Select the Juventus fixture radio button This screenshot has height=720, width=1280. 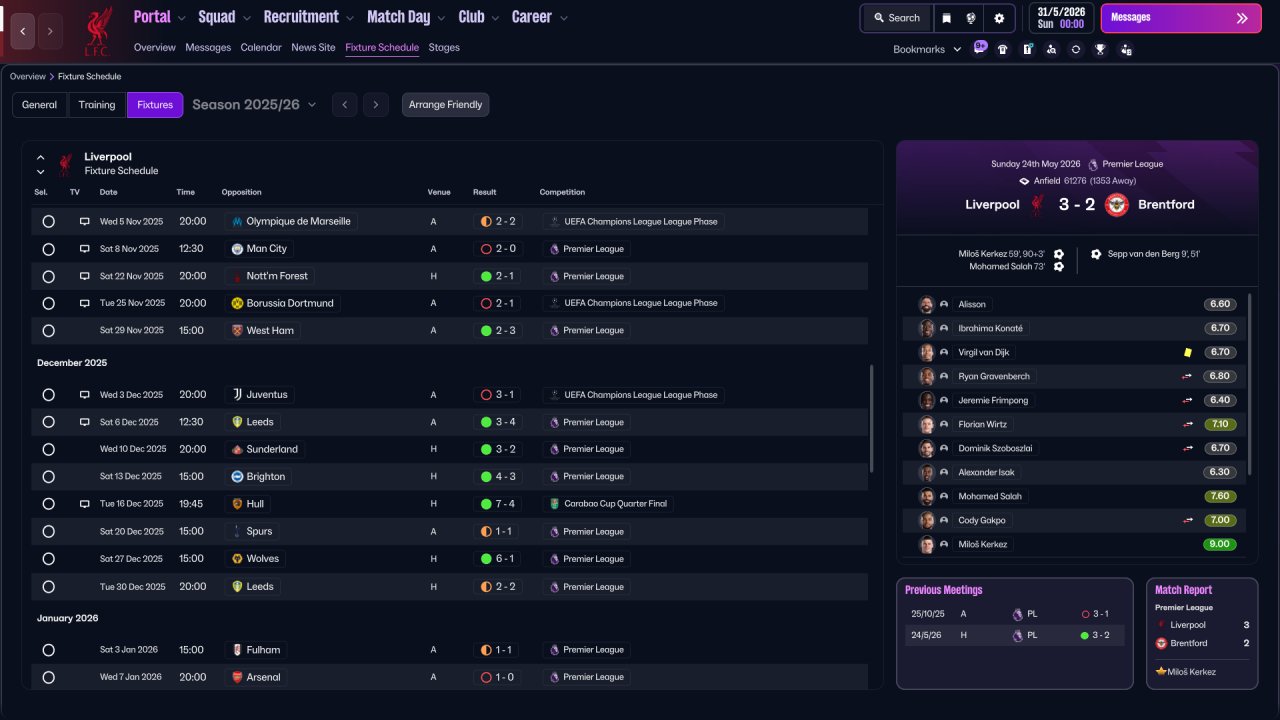tap(48, 395)
